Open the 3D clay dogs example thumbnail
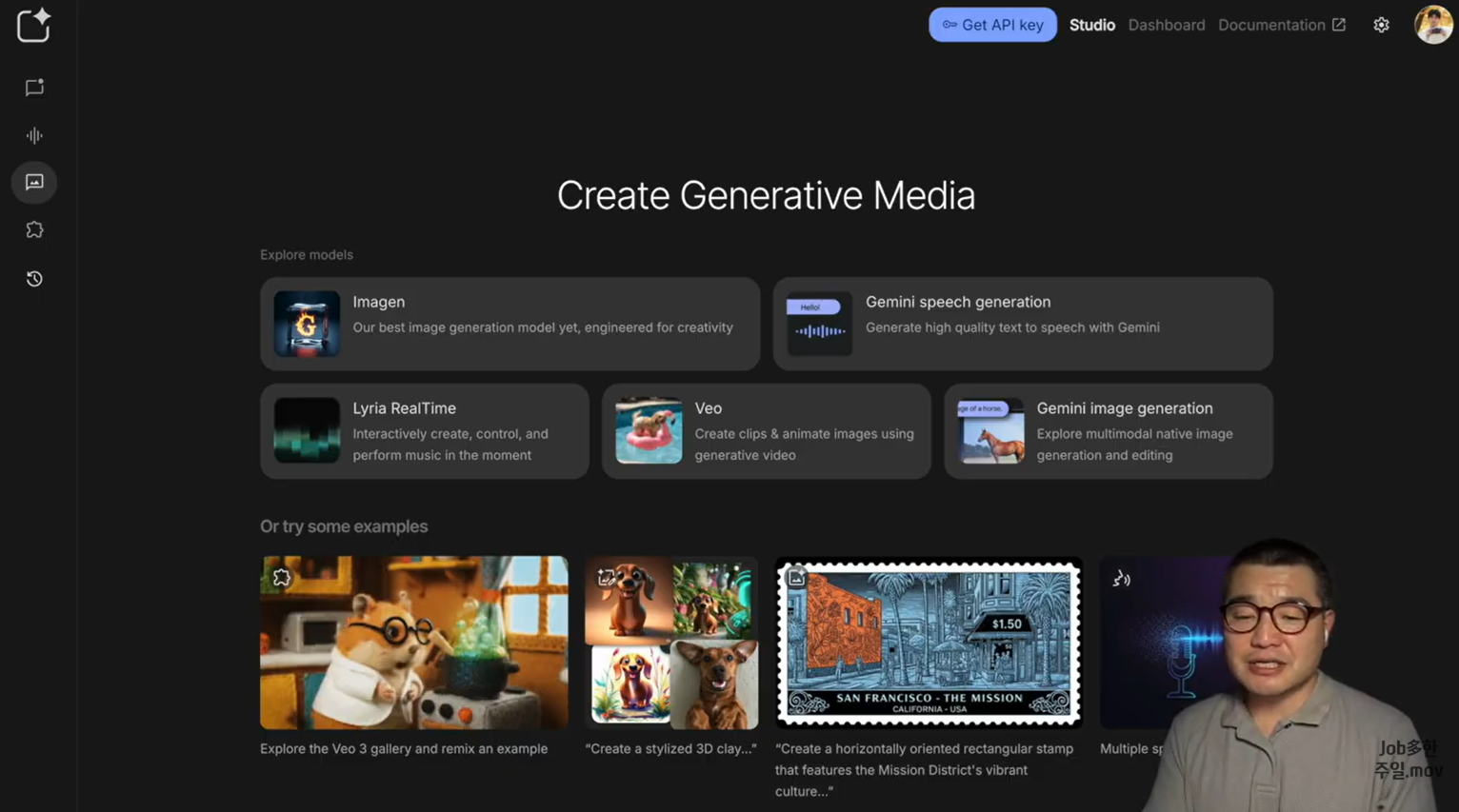Viewport: 1459px width, 812px height. coord(671,643)
